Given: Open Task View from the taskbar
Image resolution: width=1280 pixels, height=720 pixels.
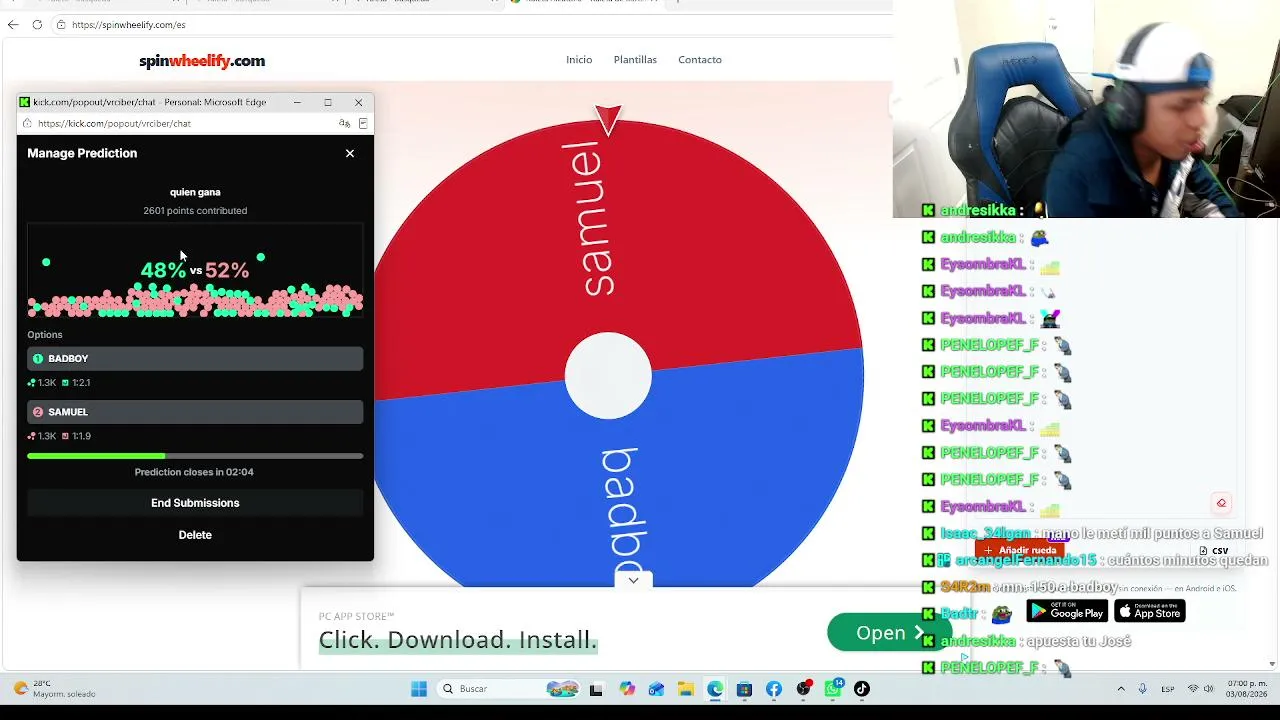Looking at the screenshot, I should pyautogui.click(x=596, y=689).
